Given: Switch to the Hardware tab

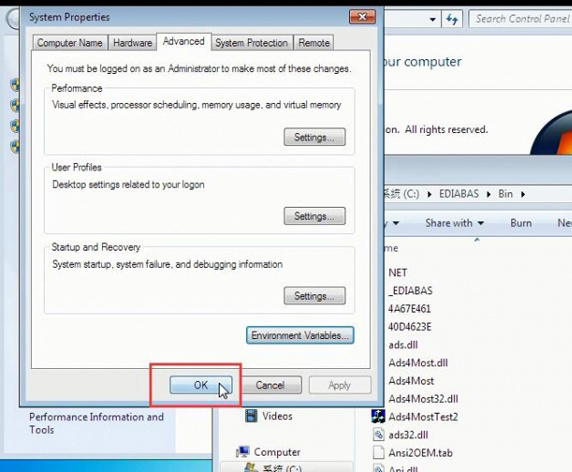Looking at the screenshot, I should tap(132, 43).
